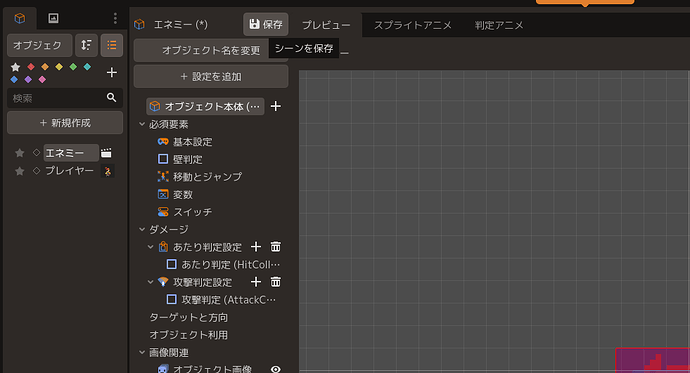Viewport: 690px width, 373px height.
Task: Collapse the 攻撃判定設定 group
Action: point(150,282)
